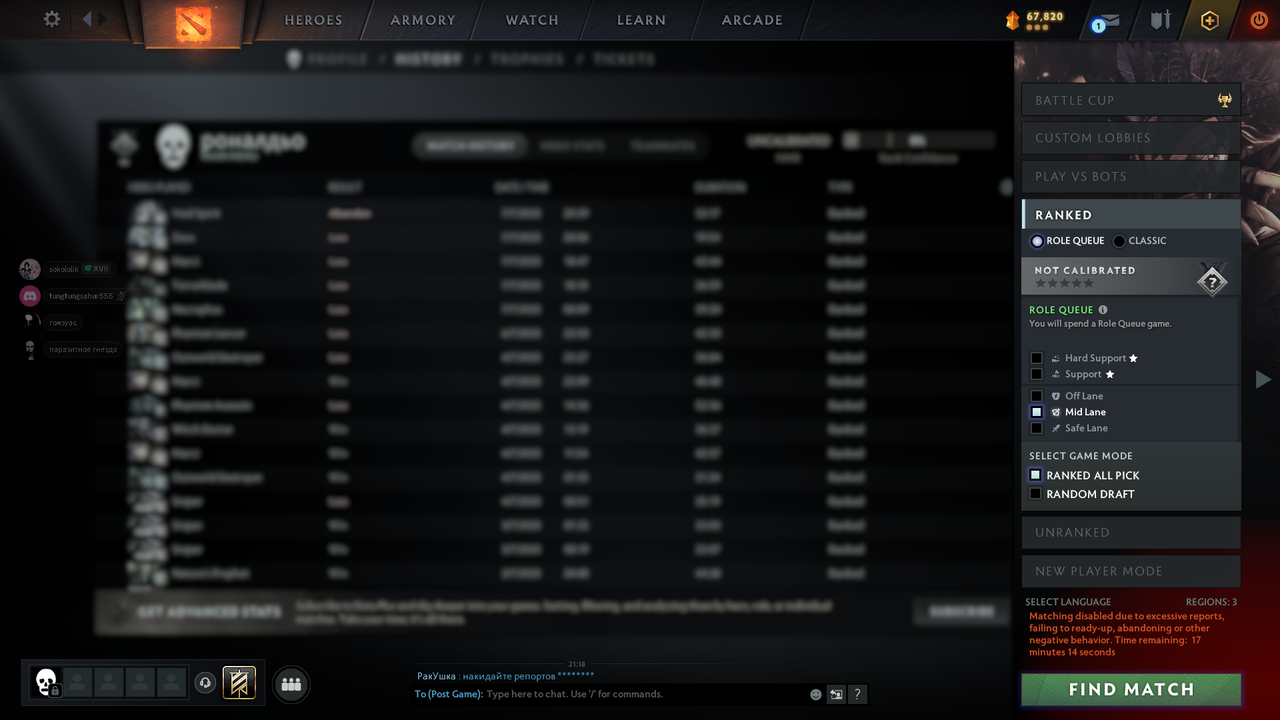Screen dimensions: 1280x720
Task: Open the armory shield and sword icon
Action: 1160,20
